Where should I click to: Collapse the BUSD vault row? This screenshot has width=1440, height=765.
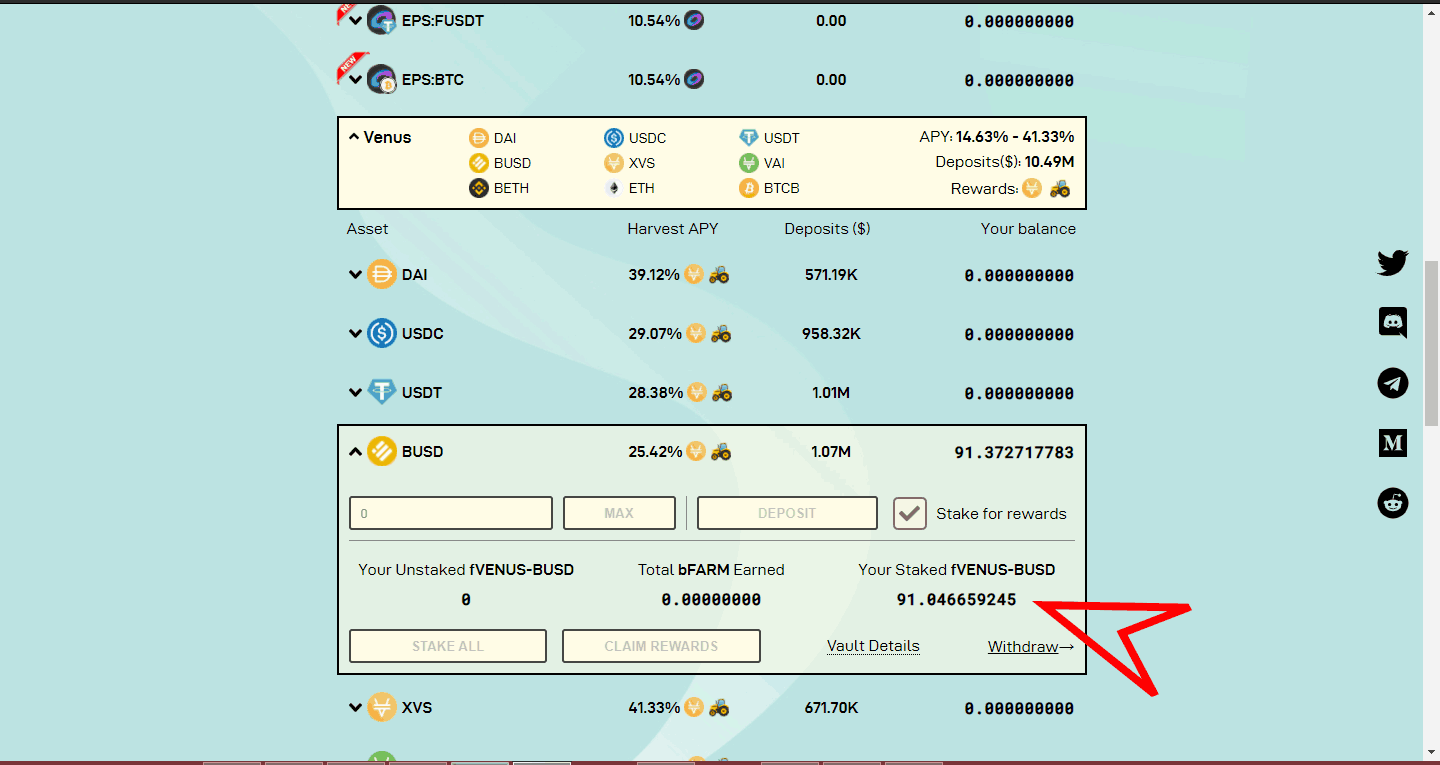pyautogui.click(x=355, y=452)
